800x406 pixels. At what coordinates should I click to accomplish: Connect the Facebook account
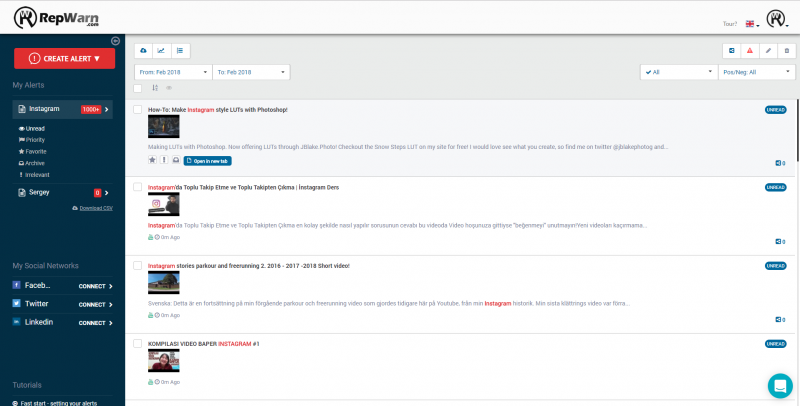pyautogui.click(x=95, y=286)
